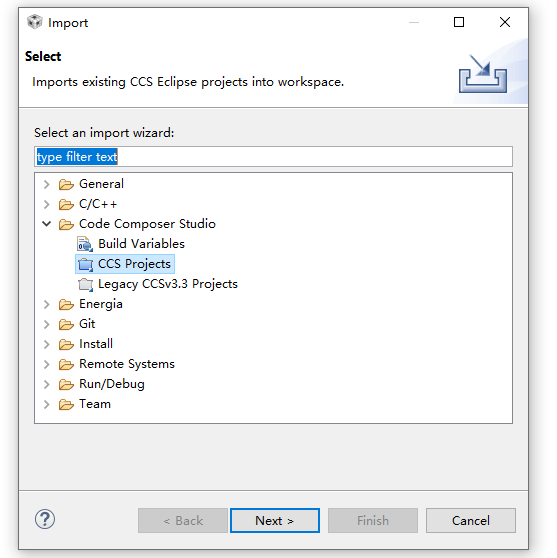Expand the General category
Screen dimensions: 557x558
47,184
